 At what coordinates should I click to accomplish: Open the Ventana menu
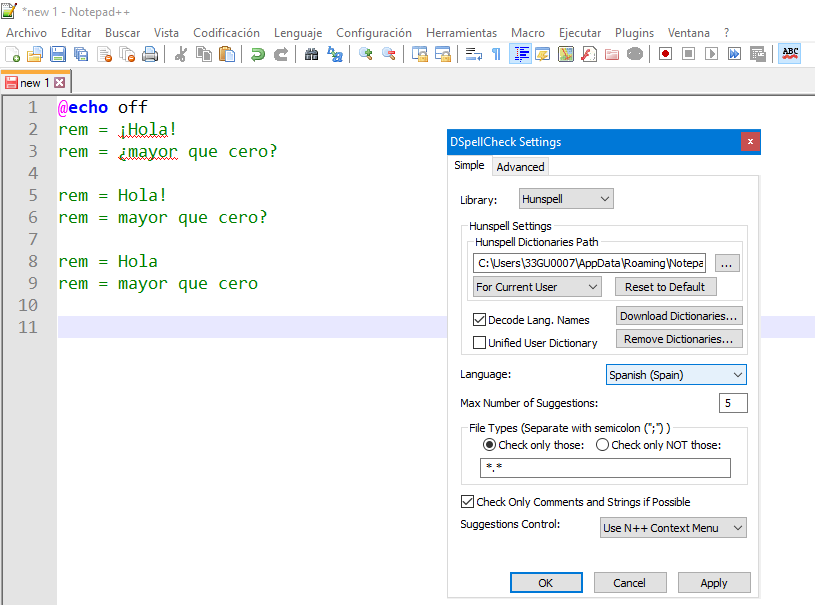(688, 33)
